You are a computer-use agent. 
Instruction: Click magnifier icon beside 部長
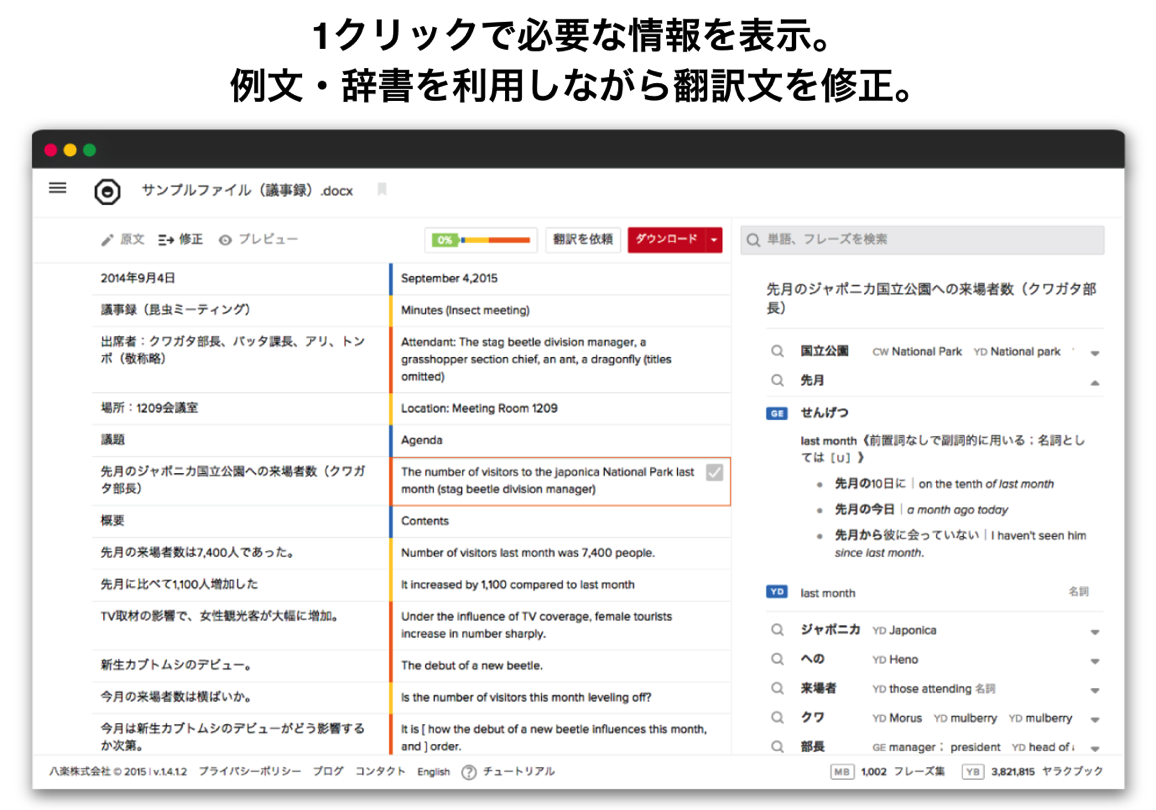pos(777,747)
